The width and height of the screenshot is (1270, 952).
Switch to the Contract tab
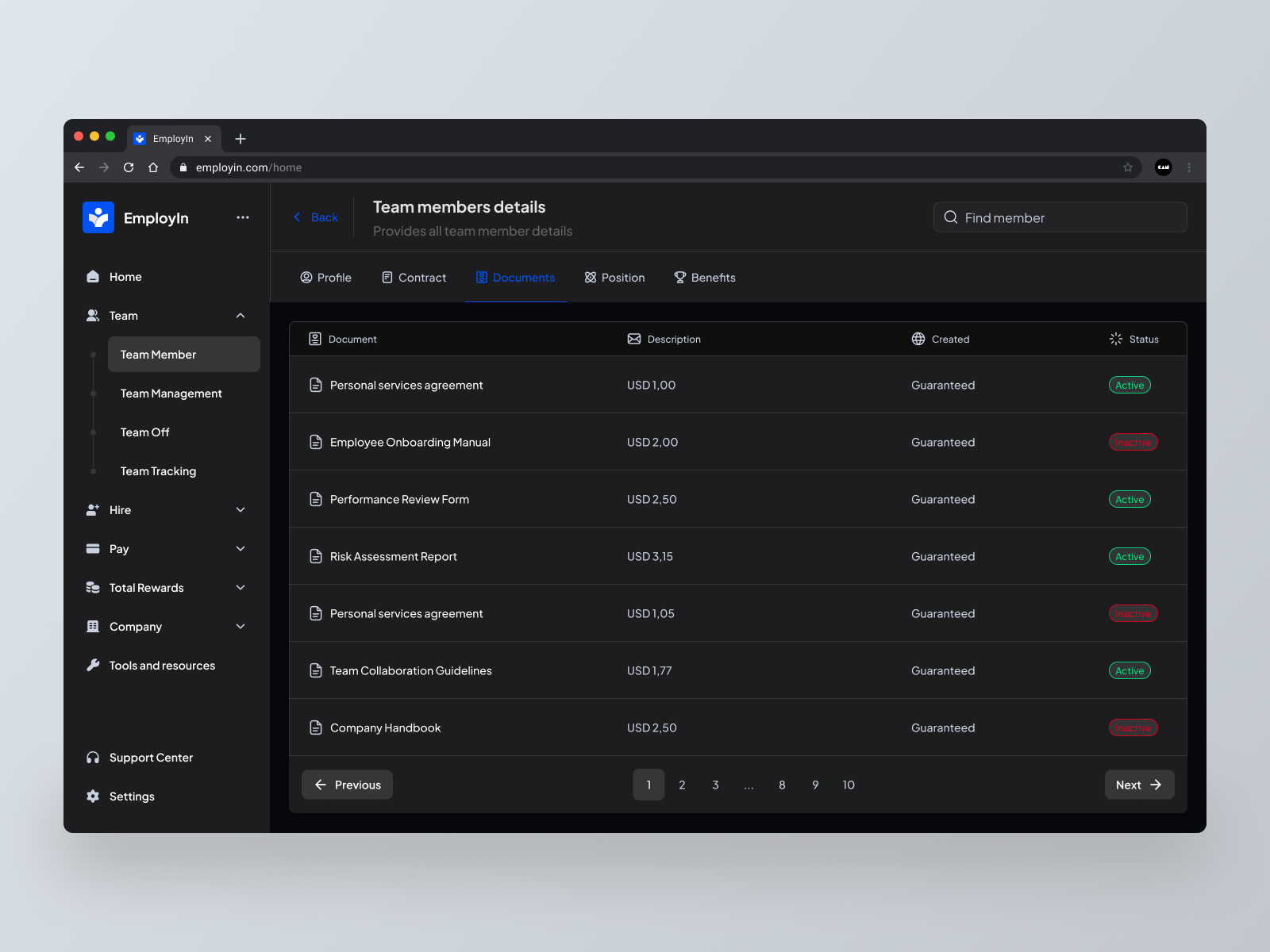414,277
